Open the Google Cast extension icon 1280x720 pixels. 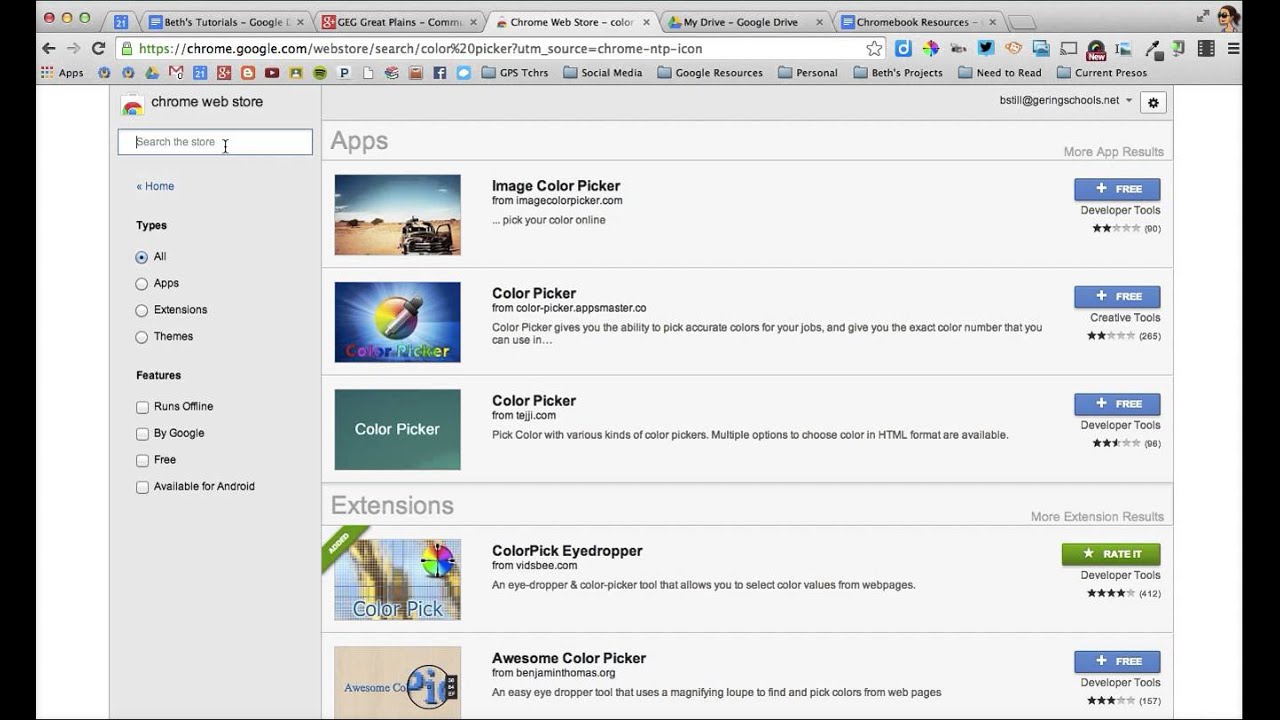pyautogui.click(x=1068, y=48)
